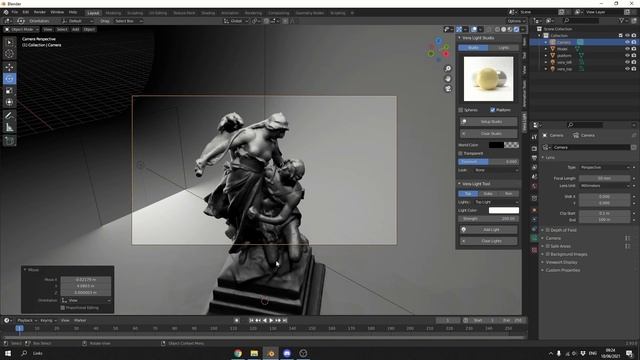This screenshot has width=640, height=360.
Task: Open the lens Type Perspective dropdown
Action: (604, 167)
